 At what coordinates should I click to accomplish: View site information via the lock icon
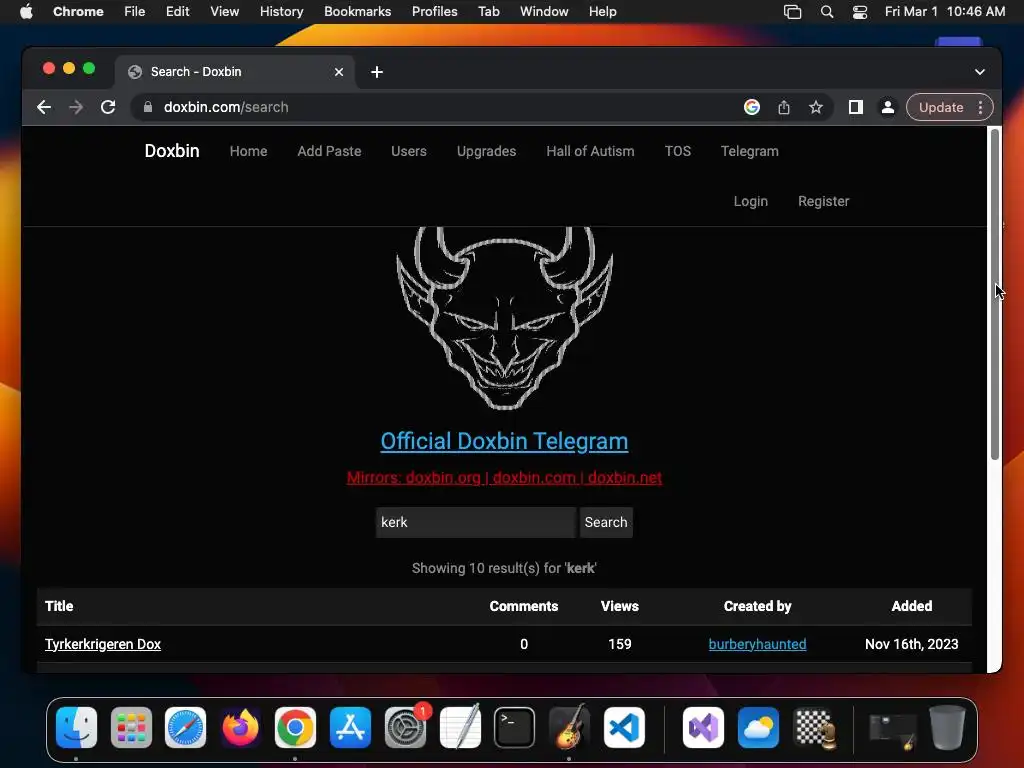[148, 107]
